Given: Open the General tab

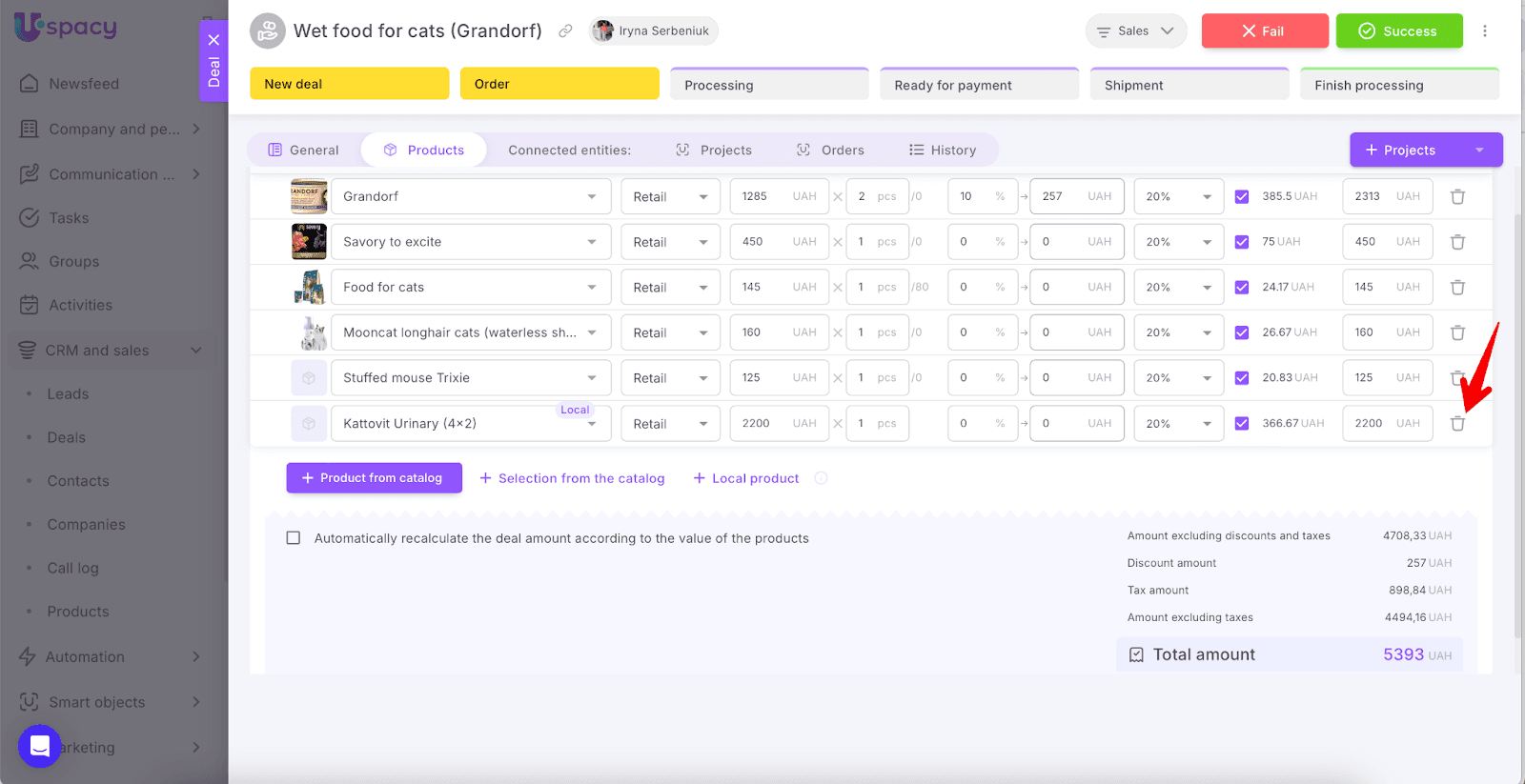Looking at the screenshot, I should click(x=303, y=151).
